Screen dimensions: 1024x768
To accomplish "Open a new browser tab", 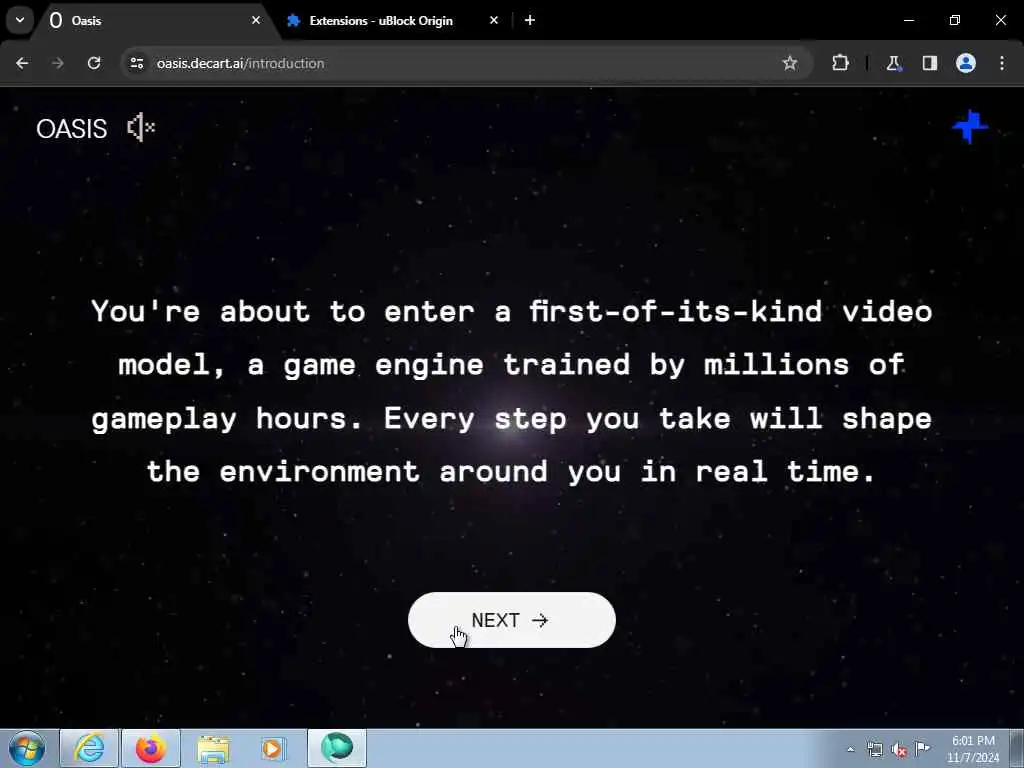I will coord(530,20).
